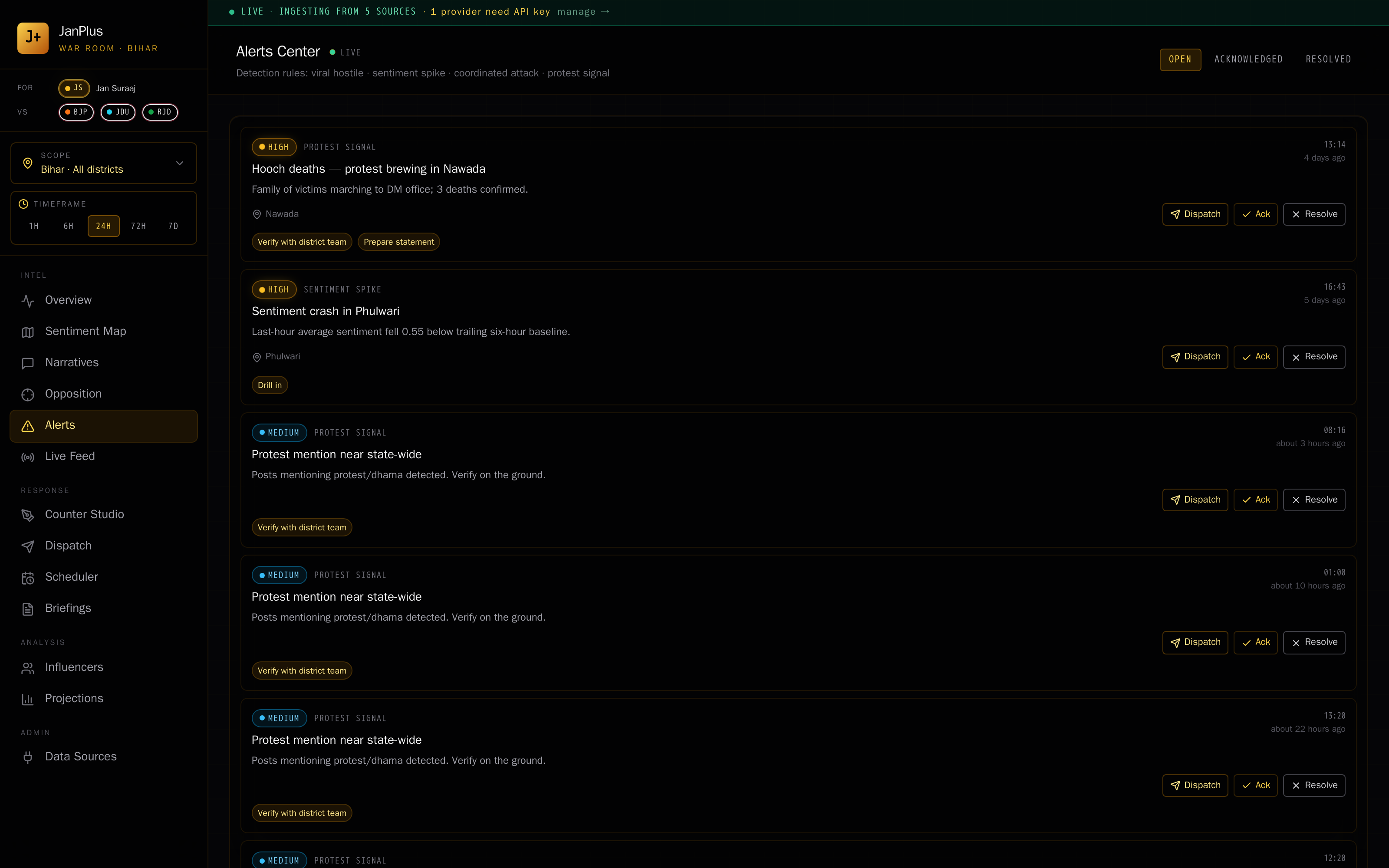Open the Hooch deaths protest alert title

[x=369, y=169]
